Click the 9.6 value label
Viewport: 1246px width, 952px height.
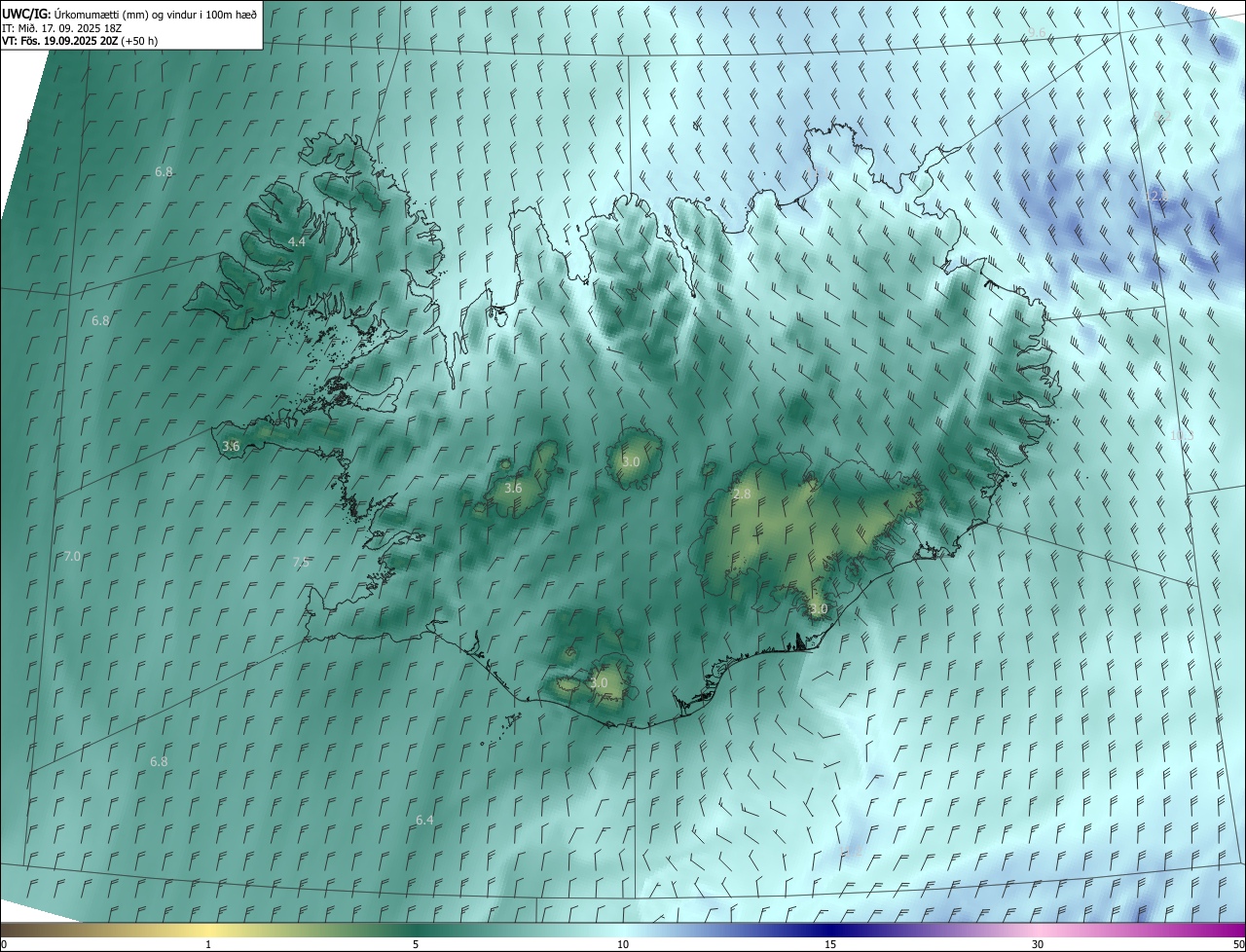click(1037, 33)
